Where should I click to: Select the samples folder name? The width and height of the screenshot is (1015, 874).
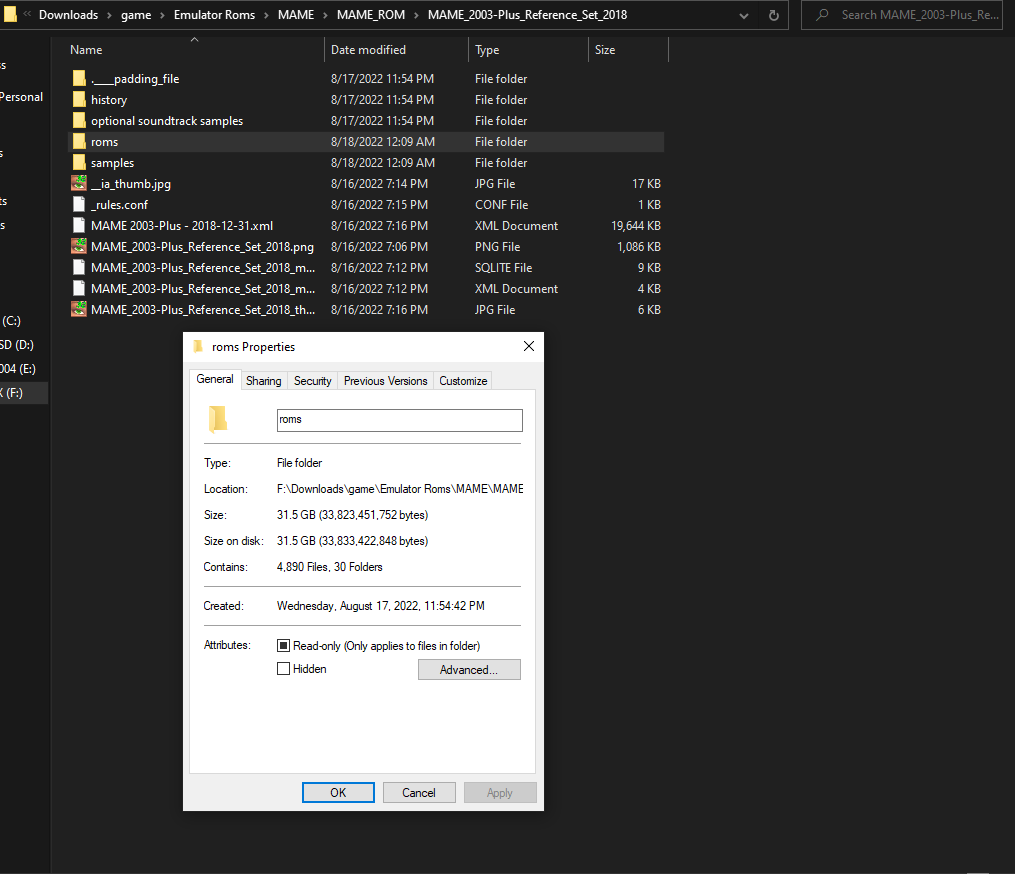[x=113, y=162]
